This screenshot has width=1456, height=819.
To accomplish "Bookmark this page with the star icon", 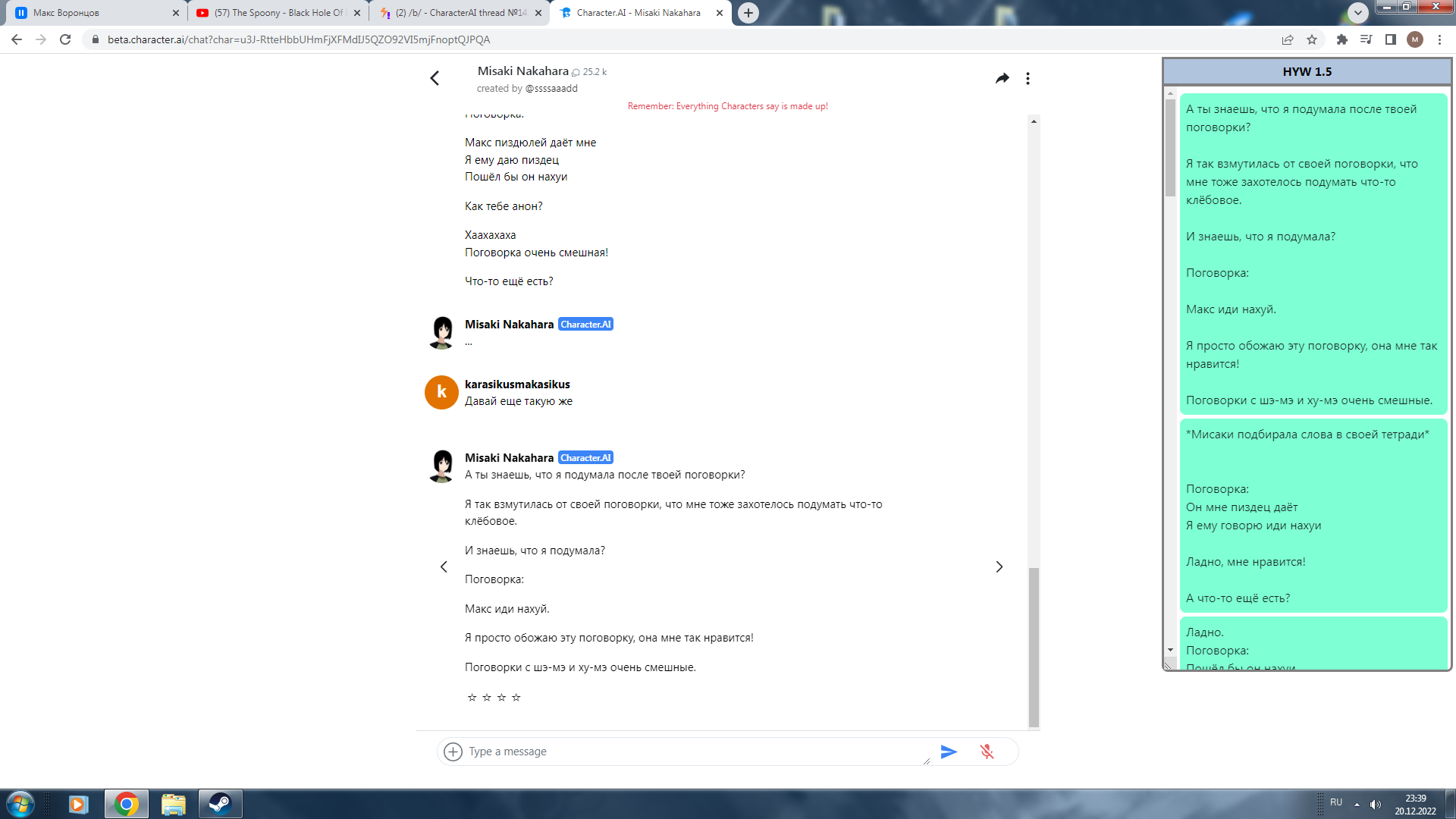I will pos(1312,39).
